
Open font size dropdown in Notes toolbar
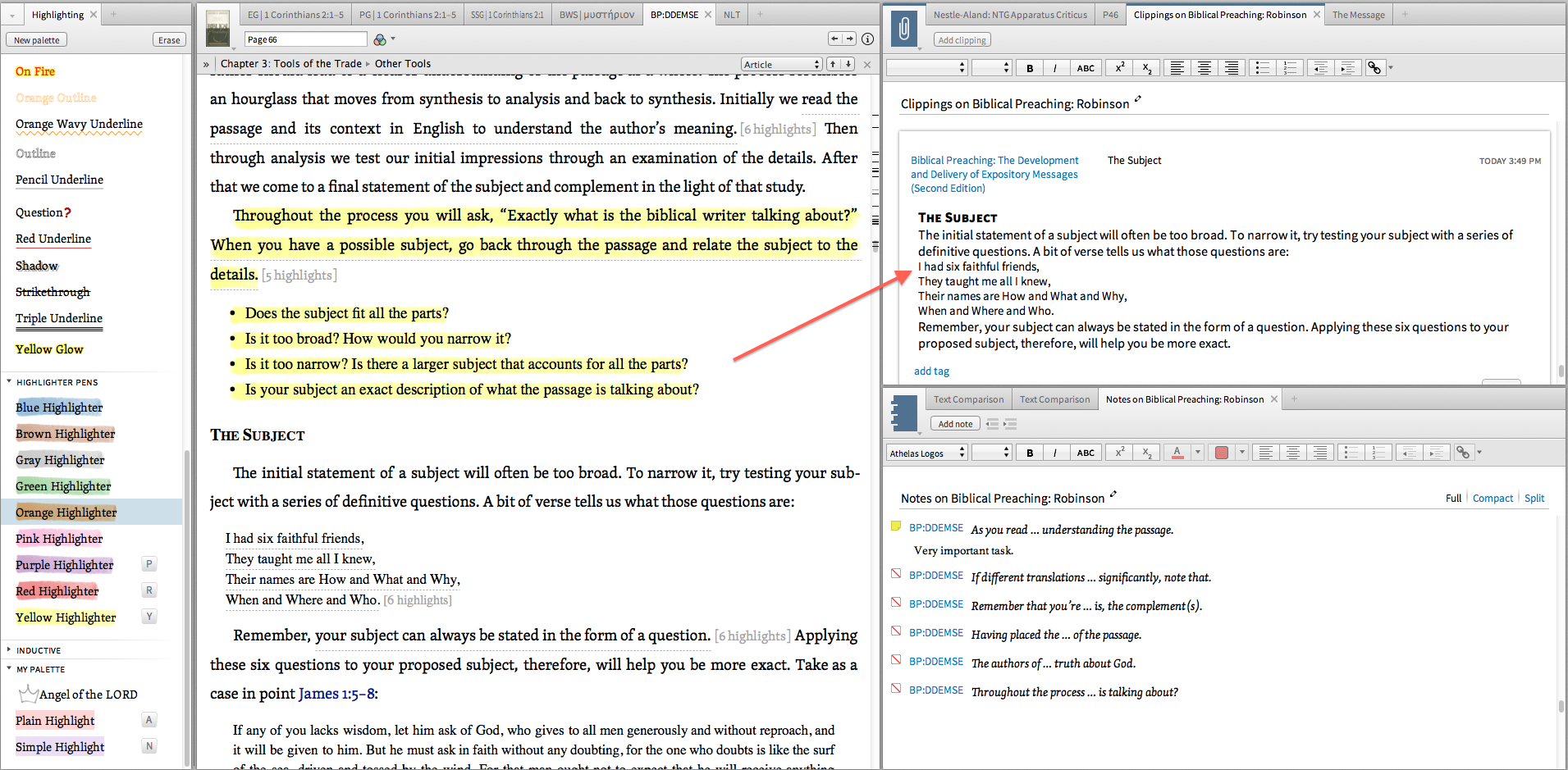(x=992, y=453)
